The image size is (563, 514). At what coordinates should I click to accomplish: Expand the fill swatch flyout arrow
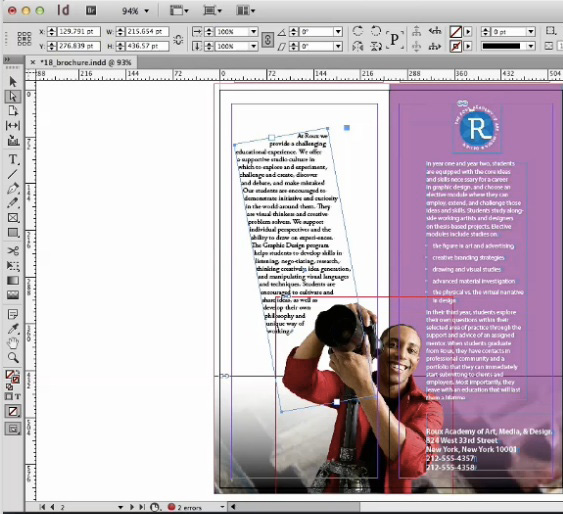tap(468, 32)
